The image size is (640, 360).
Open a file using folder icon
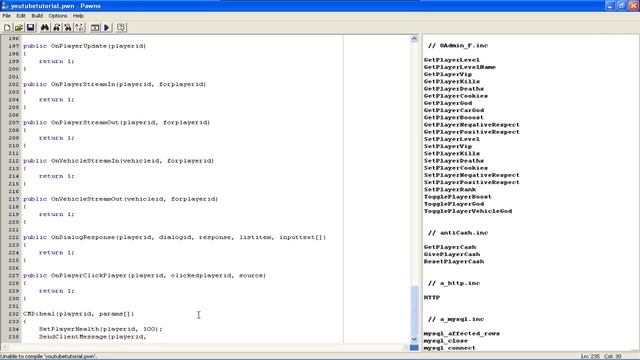(19, 27)
